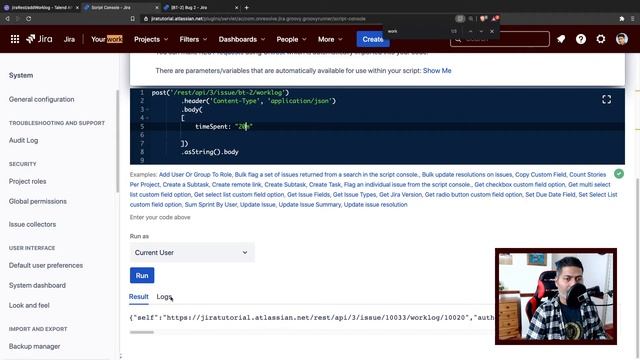
Task: Expand the People menu
Action: pyautogui.click(x=291, y=39)
